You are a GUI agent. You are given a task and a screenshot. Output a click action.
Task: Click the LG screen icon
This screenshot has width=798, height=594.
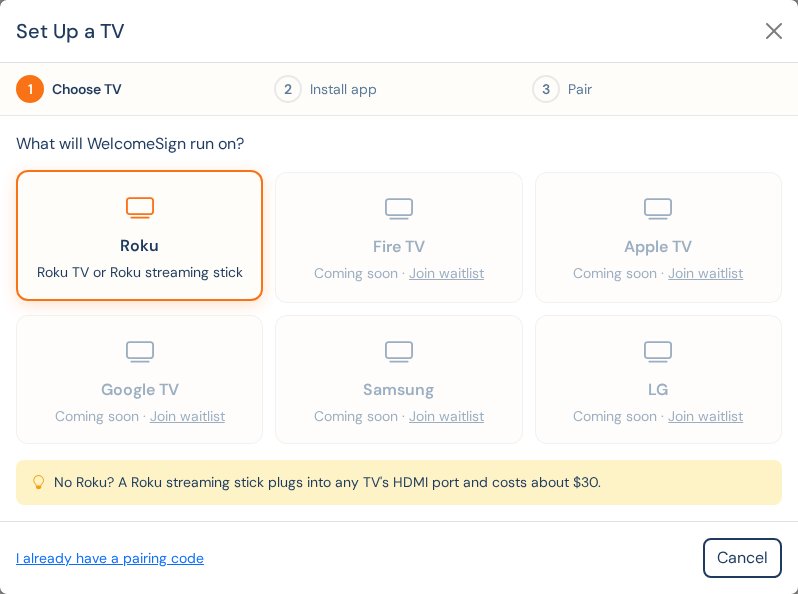[658, 352]
